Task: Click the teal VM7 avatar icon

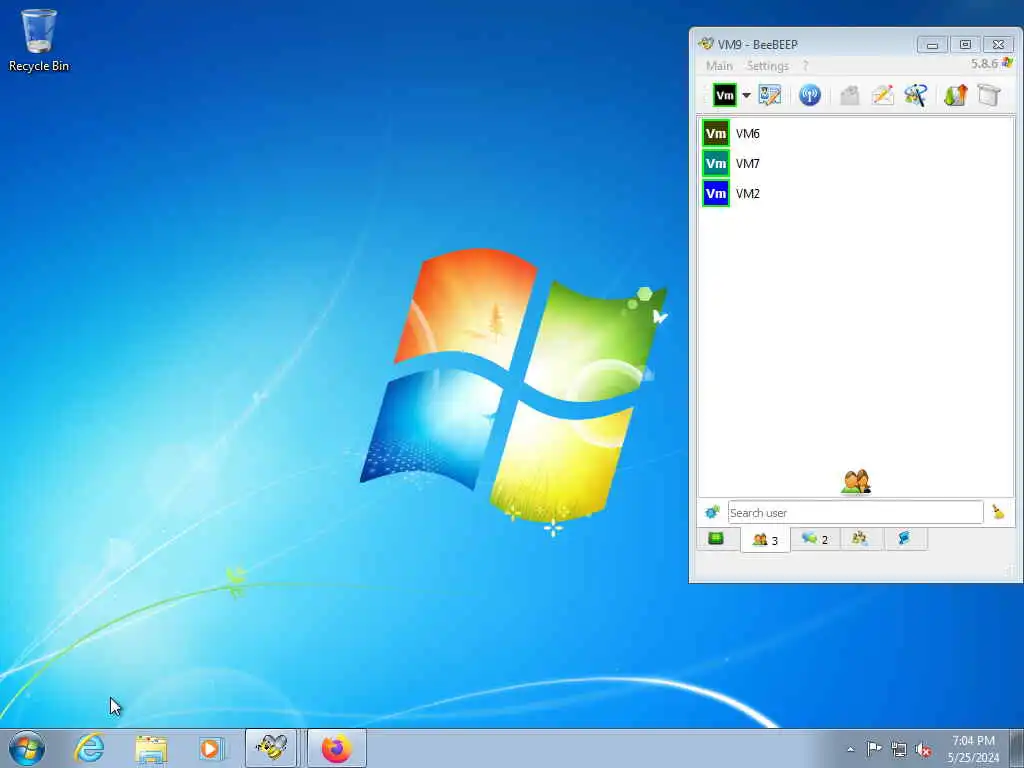Action: (716, 163)
